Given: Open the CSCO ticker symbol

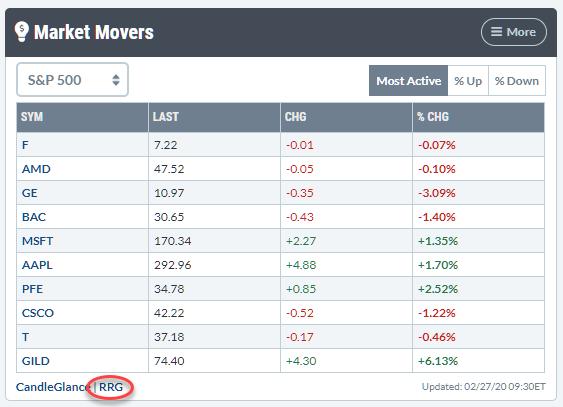Looking at the screenshot, I should tap(38, 313).
